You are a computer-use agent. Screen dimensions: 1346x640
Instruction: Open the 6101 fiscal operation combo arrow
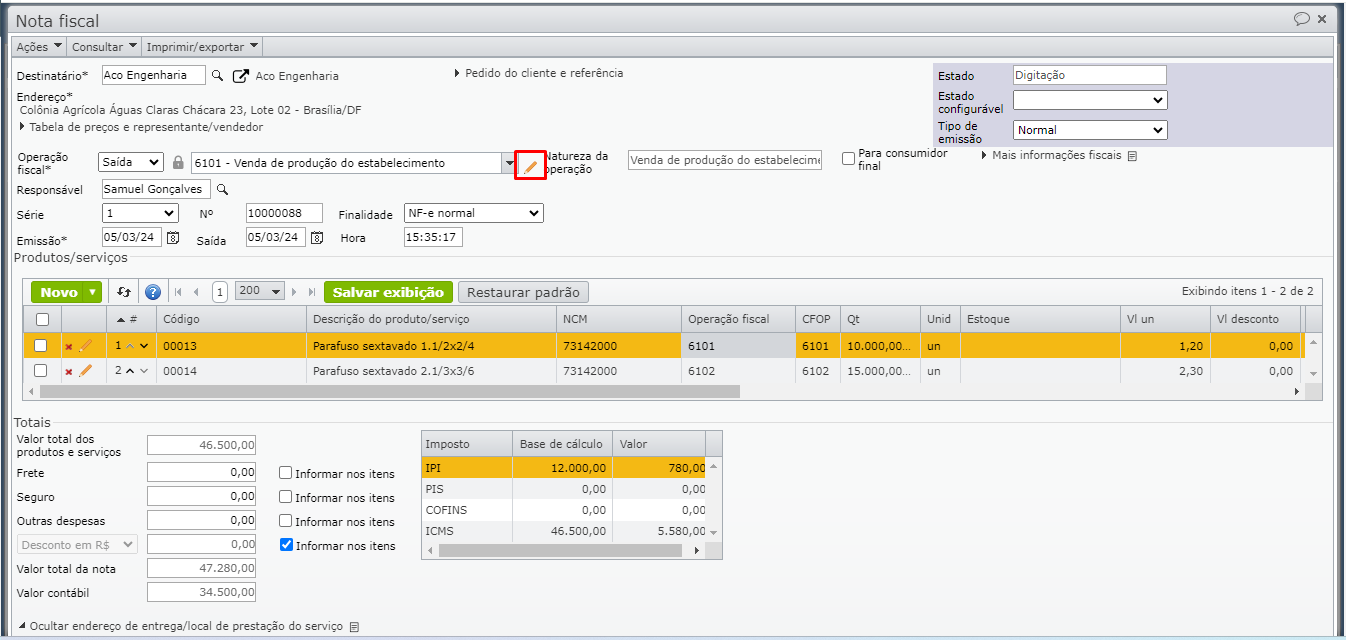(509, 163)
